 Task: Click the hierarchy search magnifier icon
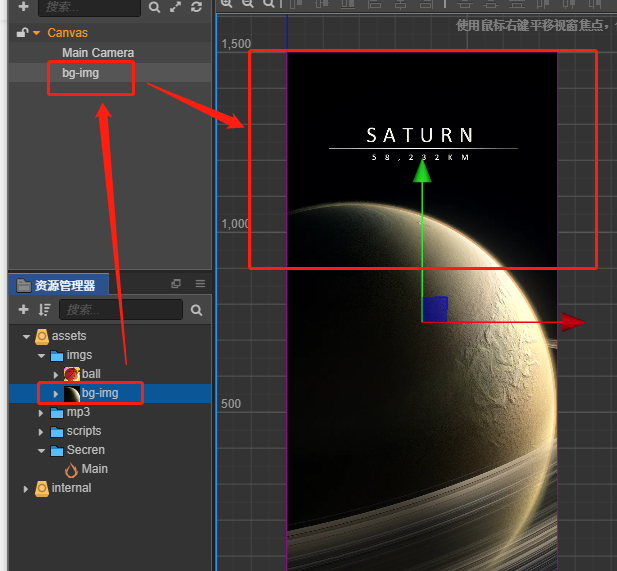155,7
